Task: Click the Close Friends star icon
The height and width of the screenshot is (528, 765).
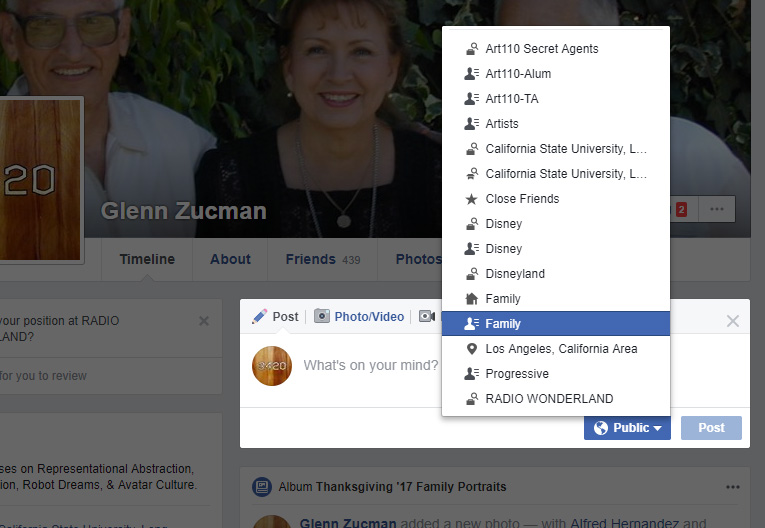Action: click(471, 199)
